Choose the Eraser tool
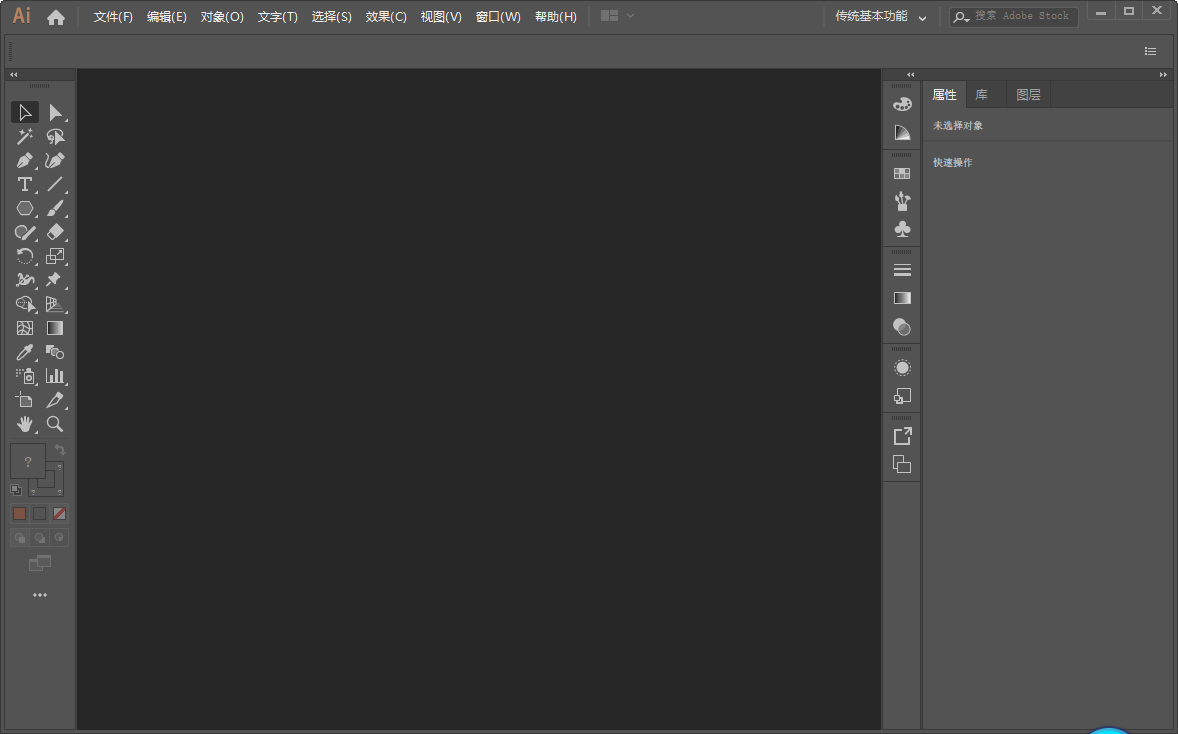1178x734 pixels. coord(55,232)
